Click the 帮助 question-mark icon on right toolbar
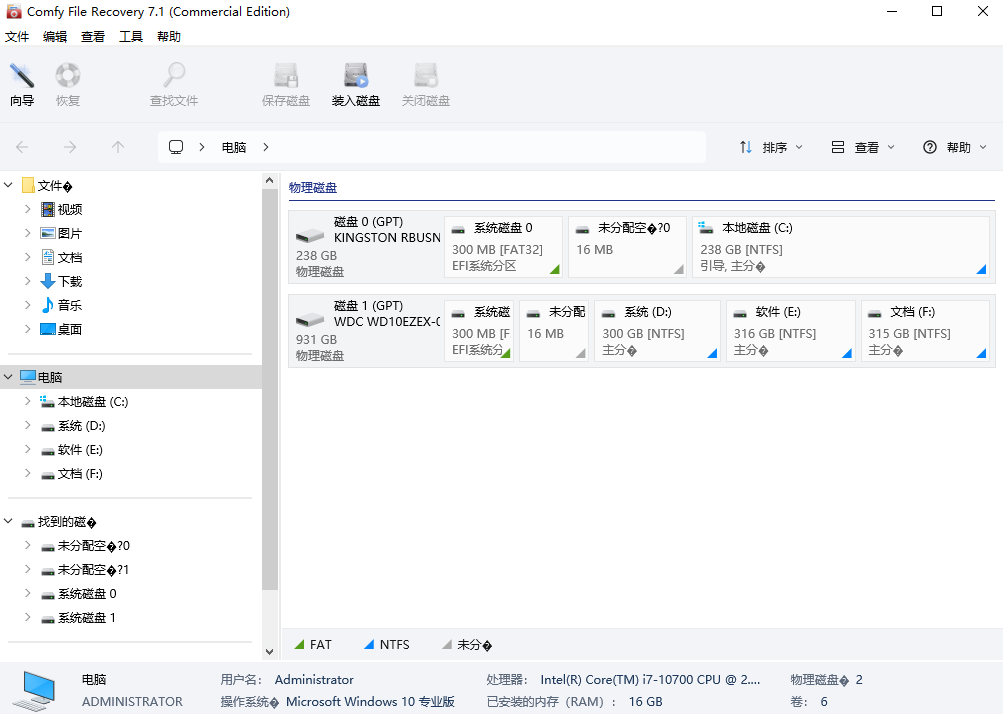This screenshot has width=1003, height=714. pyautogui.click(x=928, y=146)
